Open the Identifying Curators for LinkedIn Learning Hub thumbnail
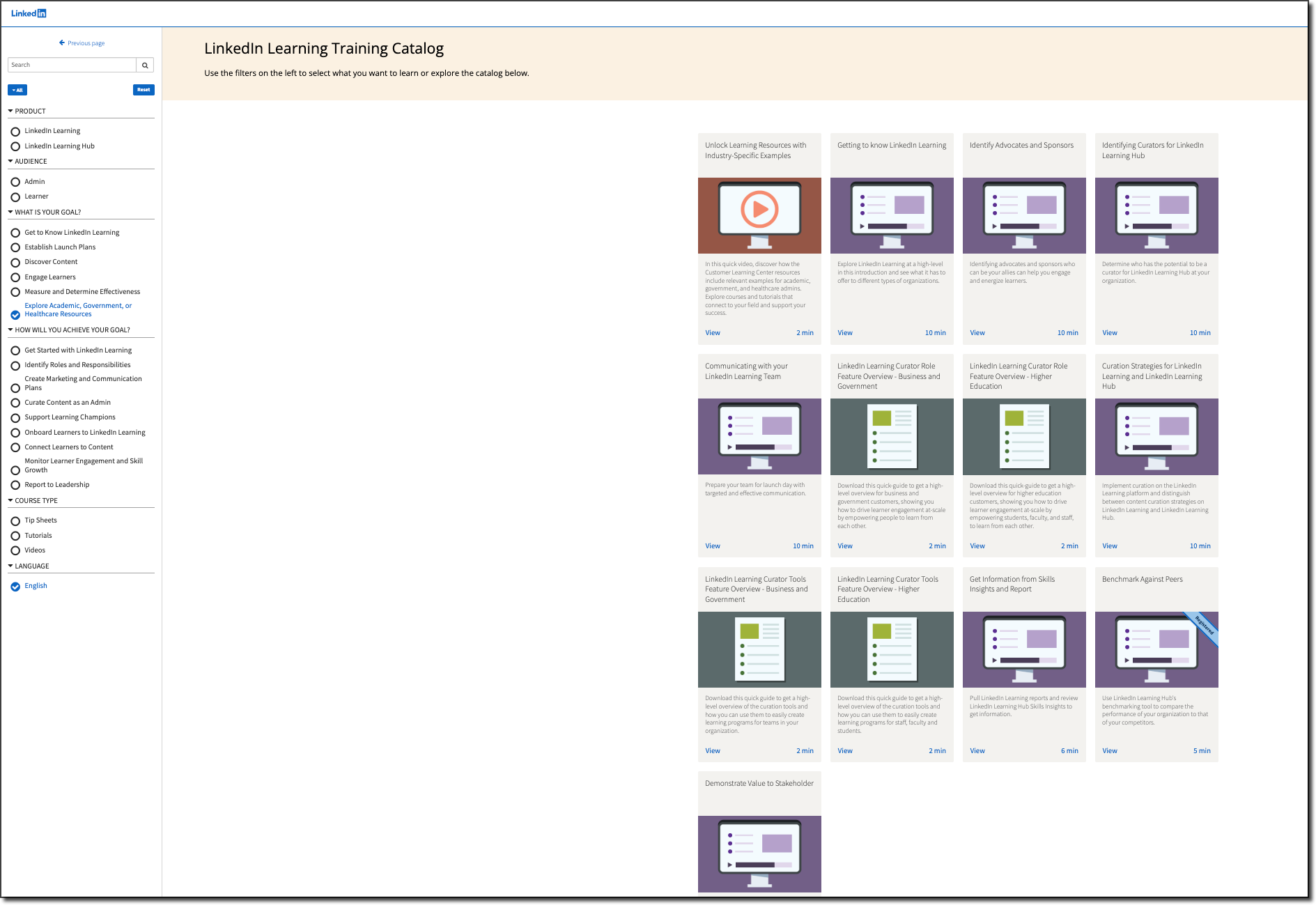The width and height of the screenshot is (1316, 905). [x=1156, y=215]
